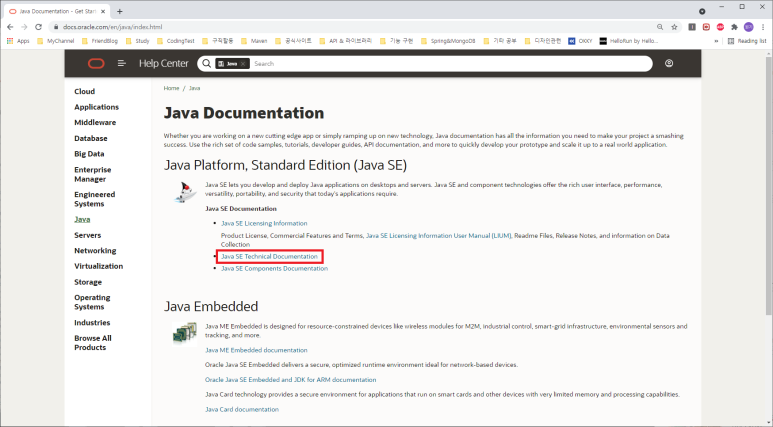The image size is (773, 427).
Task: Close the Java Documentation tab
Action: click(103, 11)
